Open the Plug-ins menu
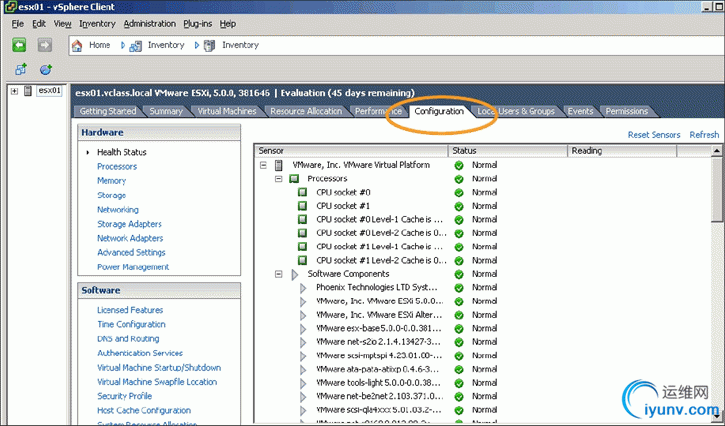 click(x=197, y=24)
